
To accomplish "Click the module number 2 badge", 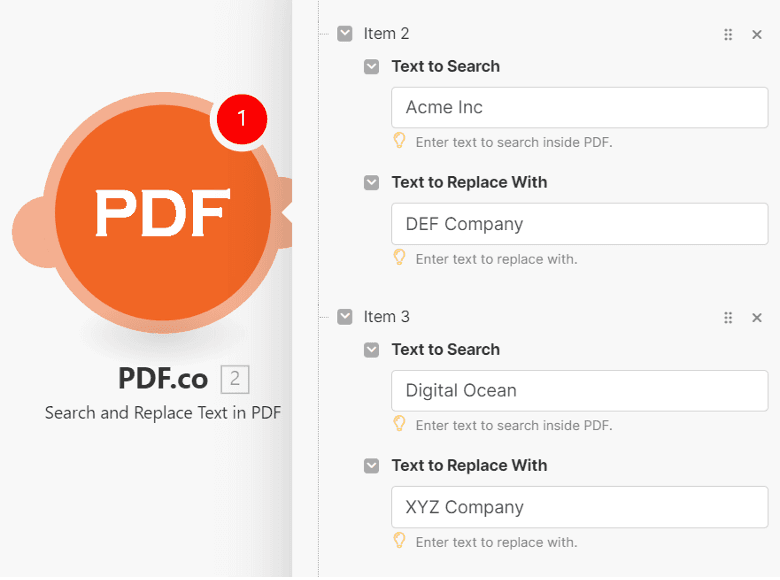I will pos(235,379).
